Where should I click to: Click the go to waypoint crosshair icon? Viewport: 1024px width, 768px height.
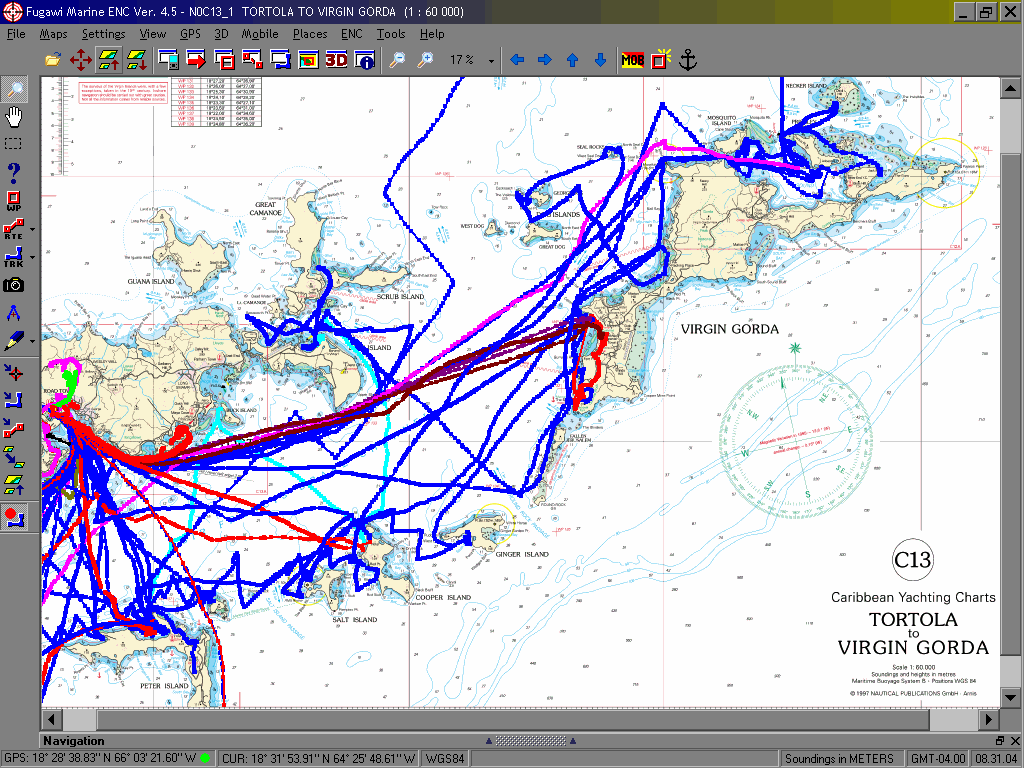click(14, 372)
